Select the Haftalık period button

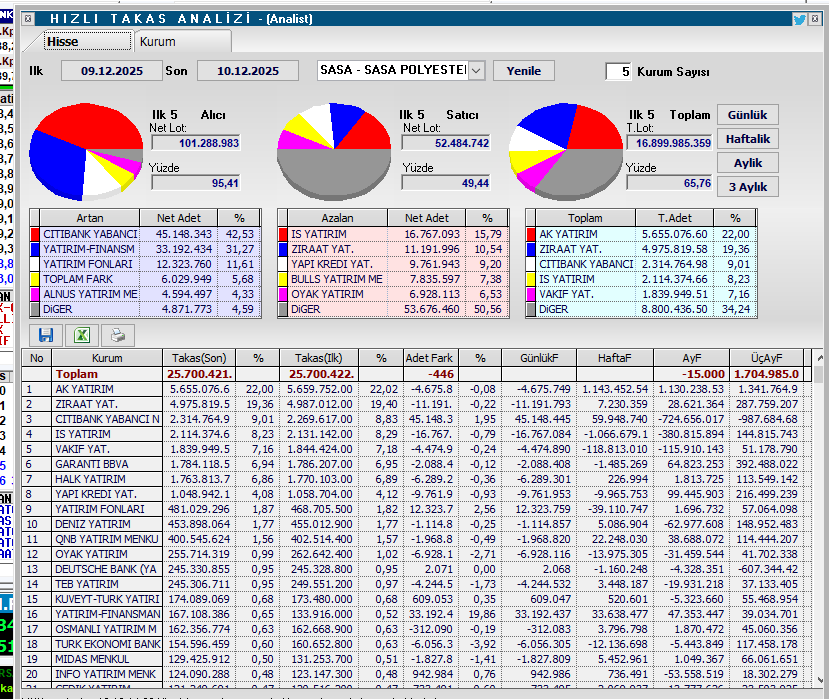click(747, 139)
